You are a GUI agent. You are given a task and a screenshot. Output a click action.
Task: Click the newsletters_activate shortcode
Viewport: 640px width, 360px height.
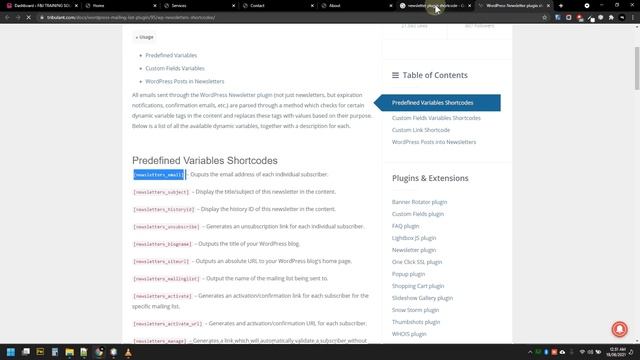tap(162, 296)
